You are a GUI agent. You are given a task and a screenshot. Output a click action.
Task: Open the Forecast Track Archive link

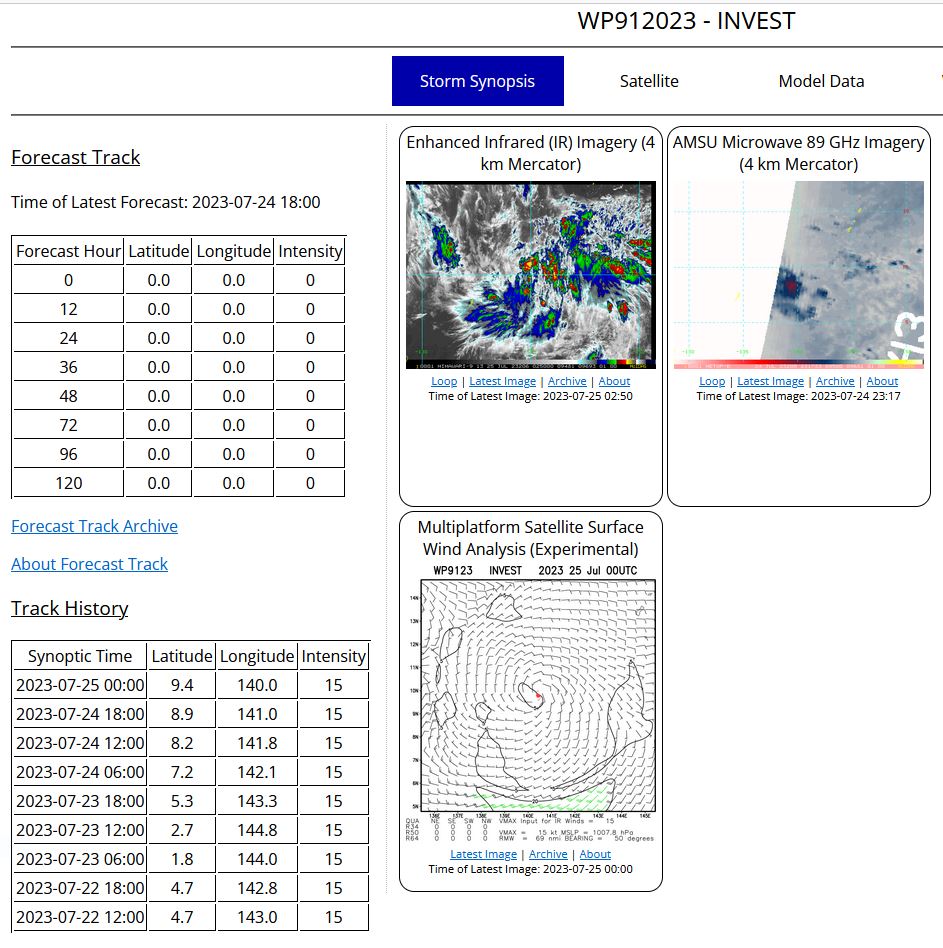(94, 526)
